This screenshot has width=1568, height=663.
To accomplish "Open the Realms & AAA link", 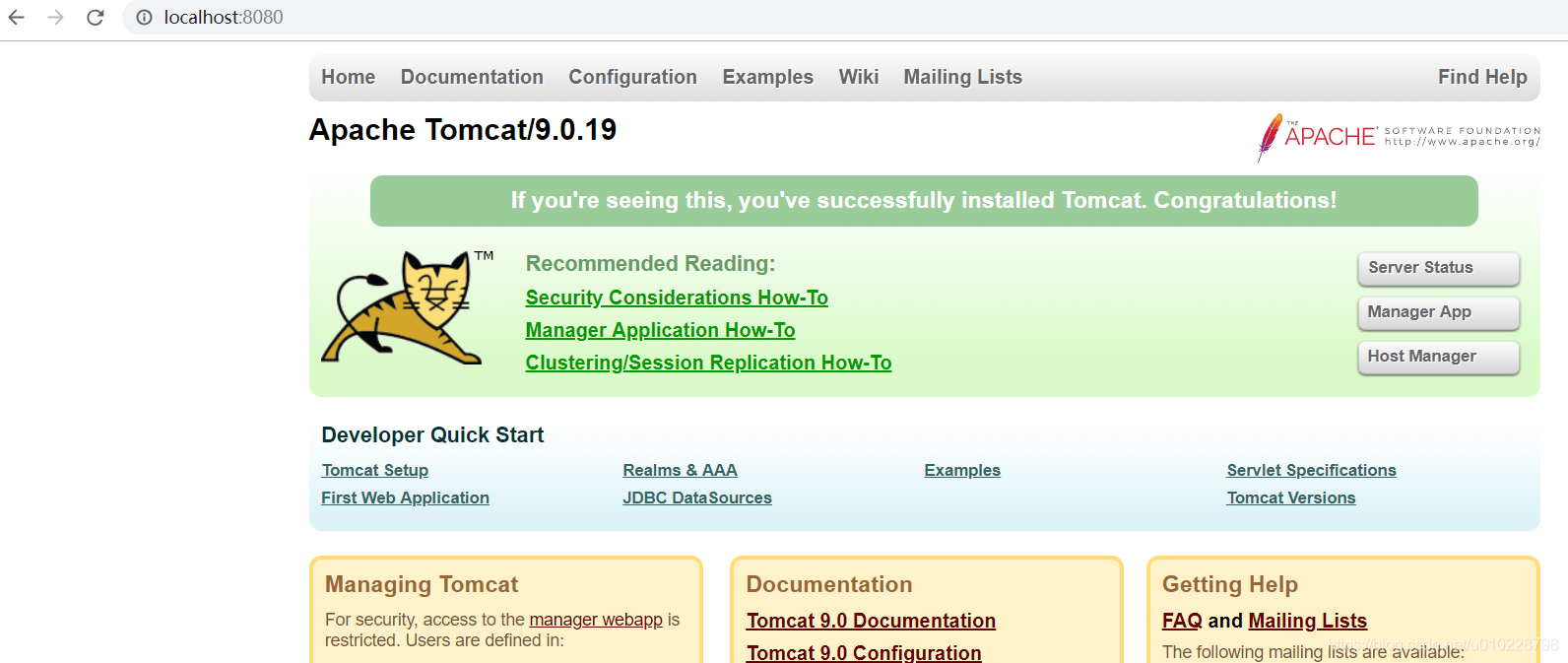I will point(680,470).
